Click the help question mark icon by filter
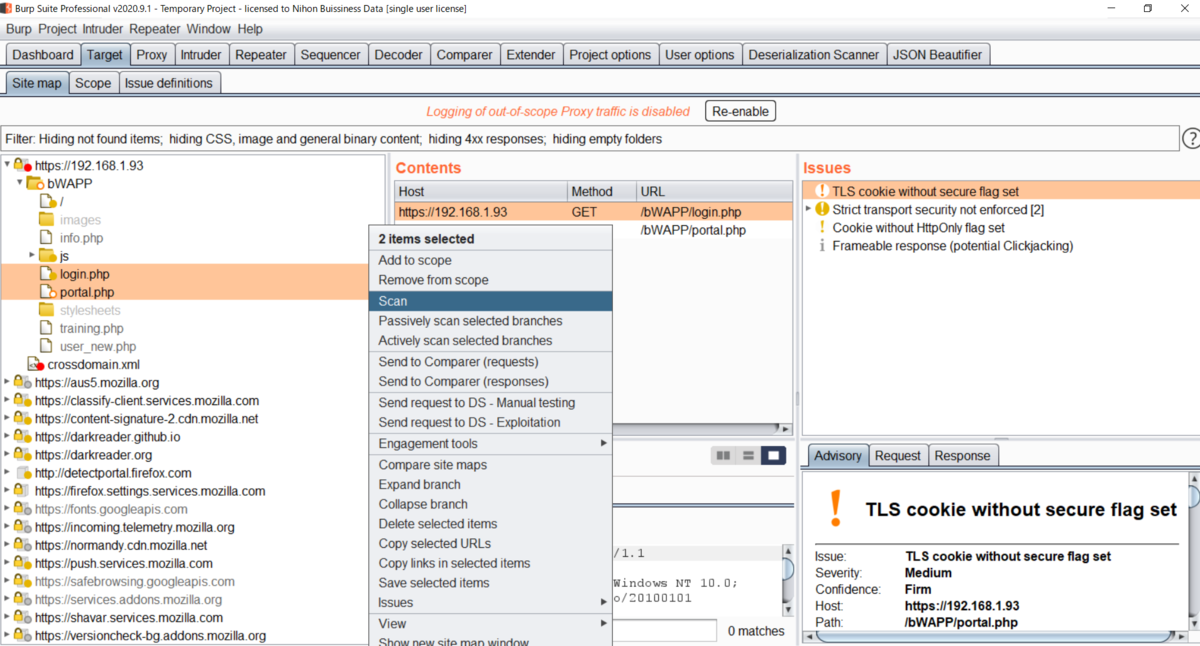The height and width of the screenshot is (646, 1200). click(1191, 139)
